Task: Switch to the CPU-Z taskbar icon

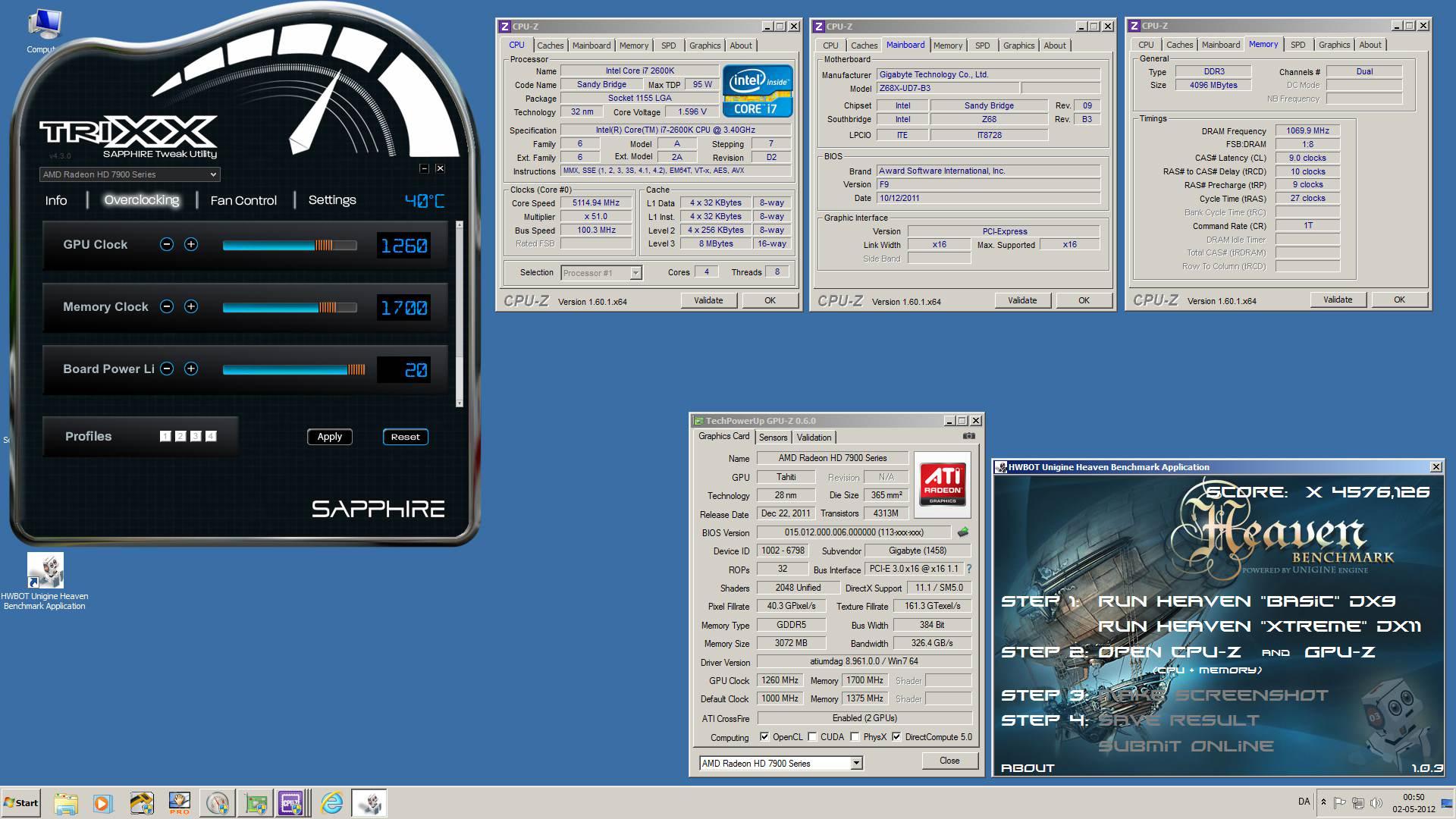Action: point(292,803)
